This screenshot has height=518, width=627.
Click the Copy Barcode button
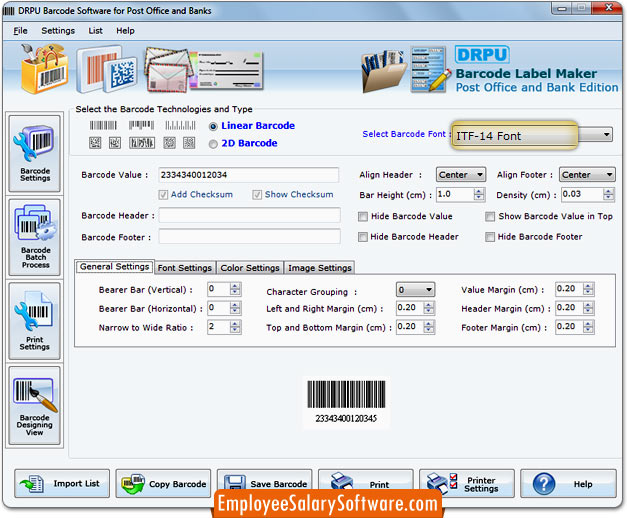(x=163, y=484)
